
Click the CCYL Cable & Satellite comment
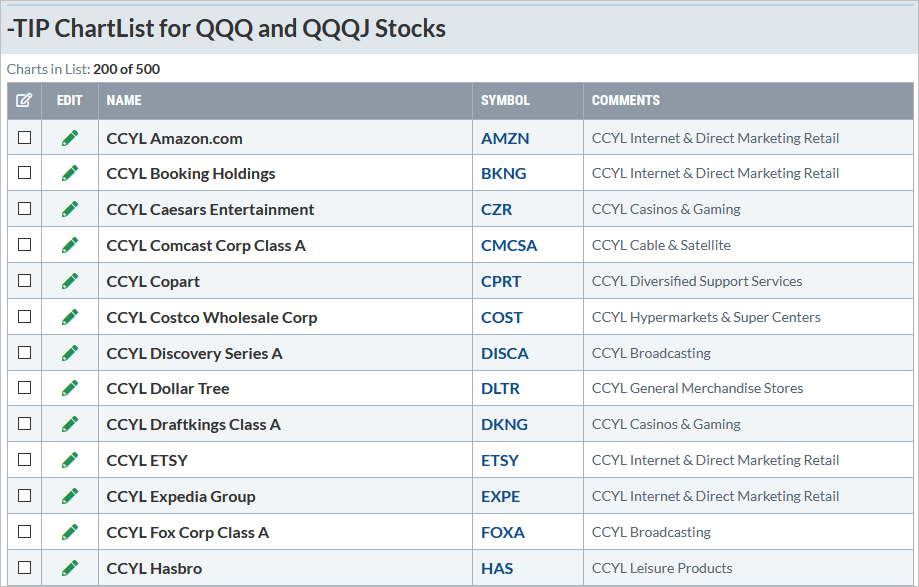point(661,245)
